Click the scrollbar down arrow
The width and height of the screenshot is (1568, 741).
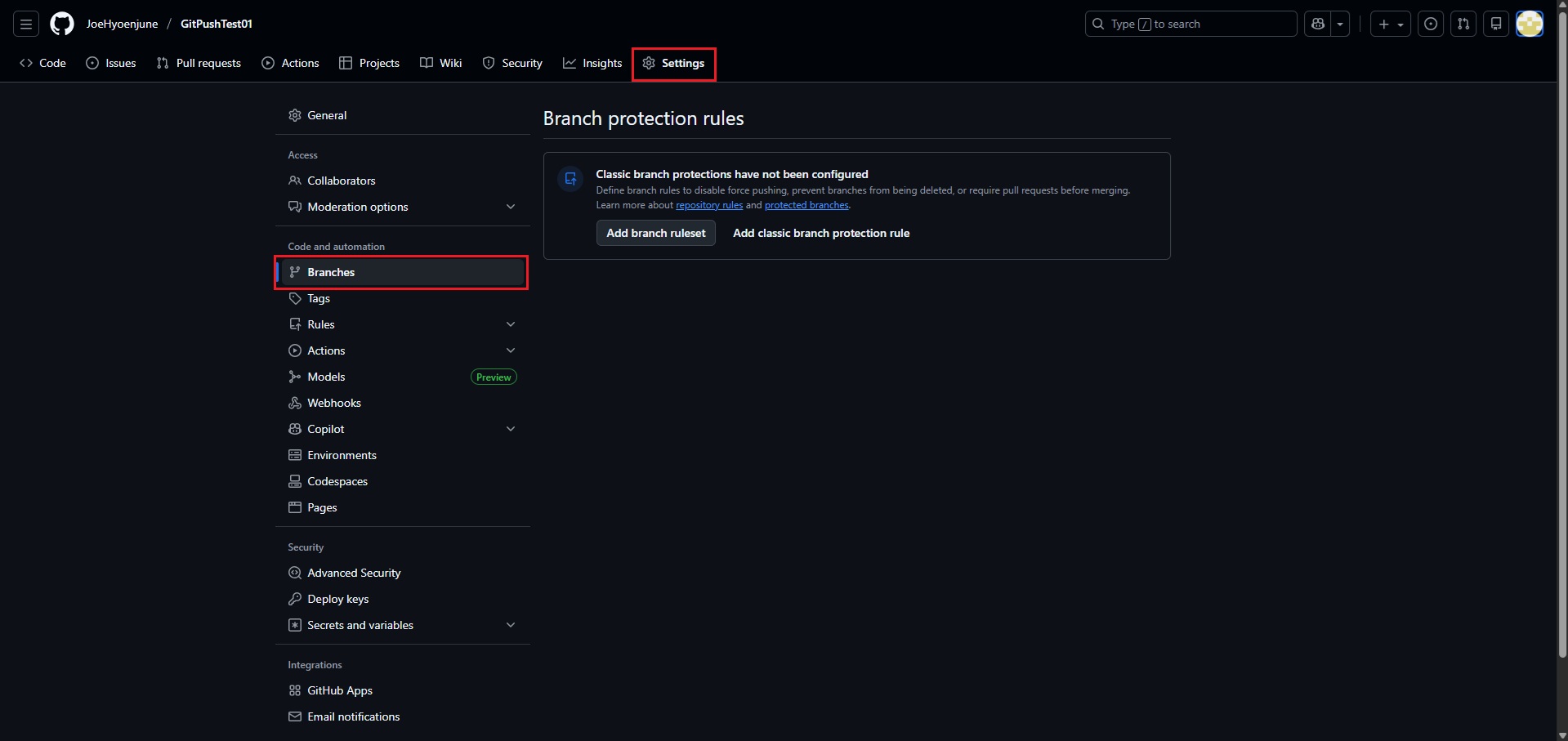[1562, 735]
